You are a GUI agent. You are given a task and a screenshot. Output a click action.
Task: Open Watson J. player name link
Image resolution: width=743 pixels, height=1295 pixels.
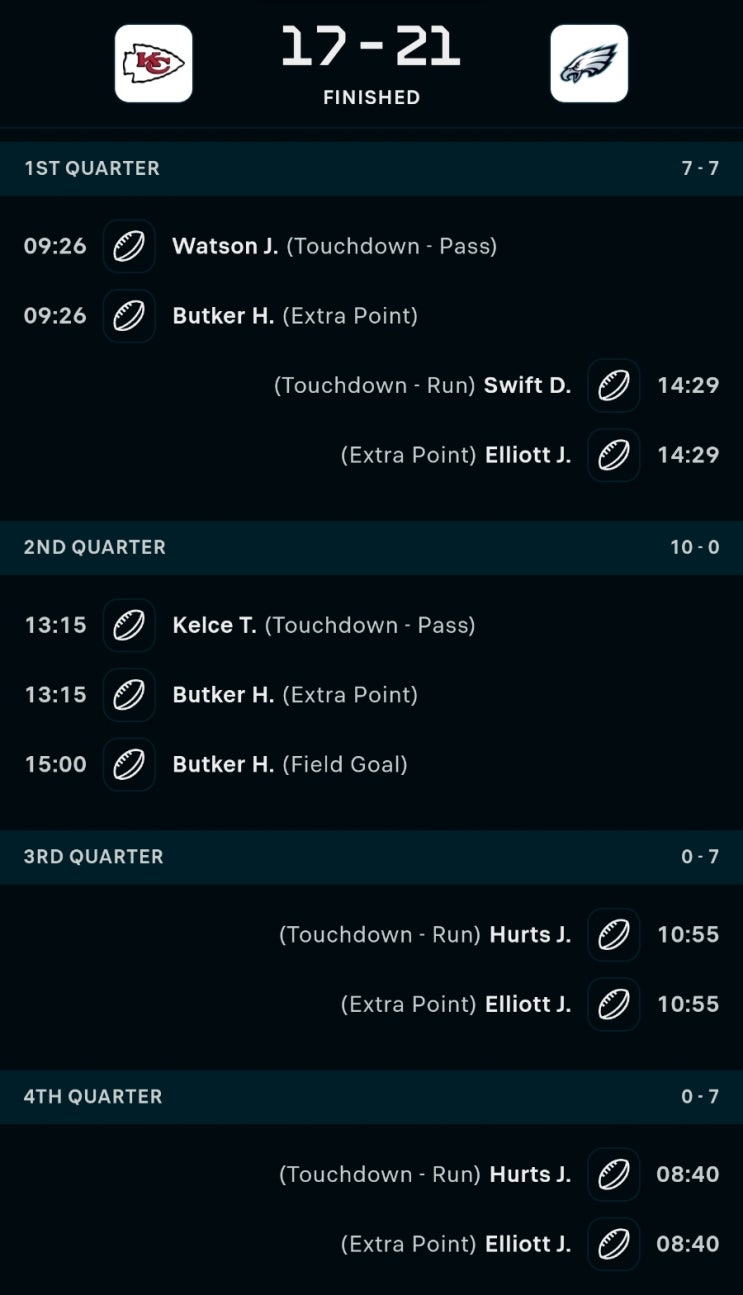click(225, 246)
